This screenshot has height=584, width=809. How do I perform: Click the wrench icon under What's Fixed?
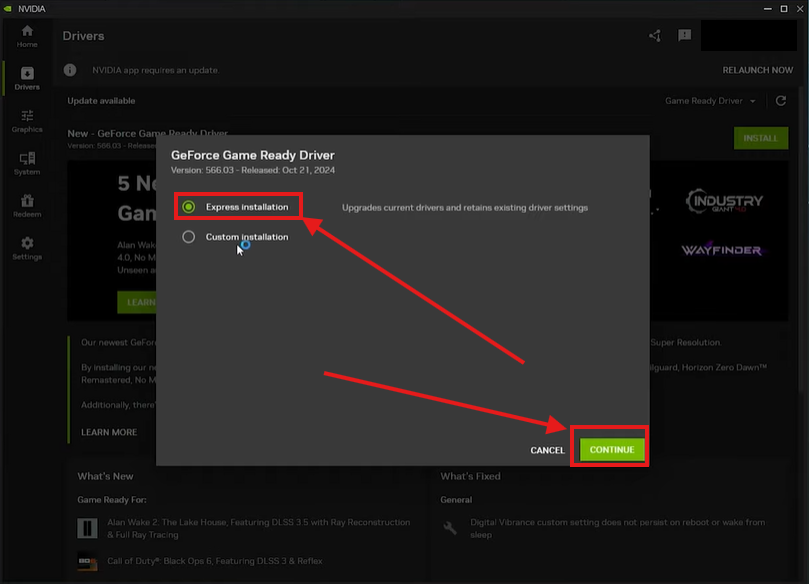click(x=450, y=527)
